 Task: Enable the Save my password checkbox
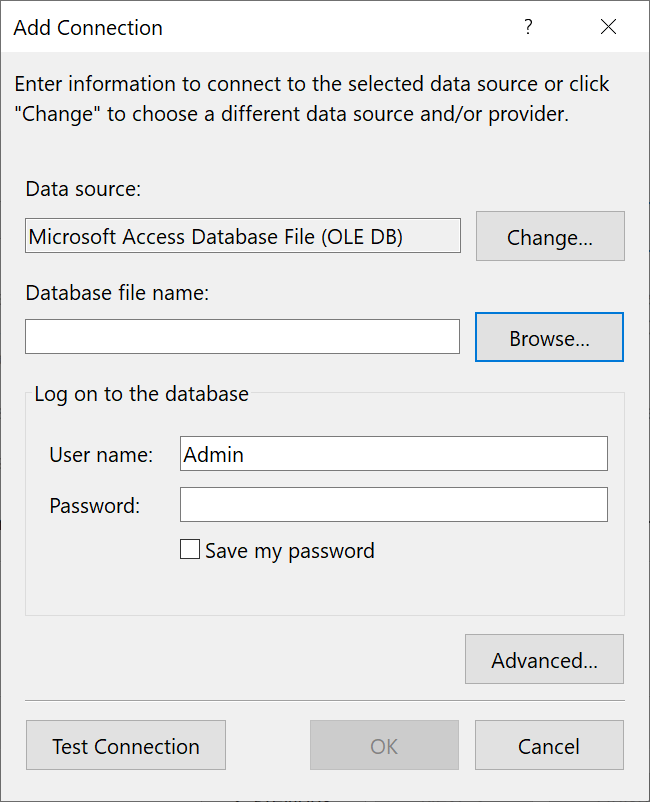[x=190, y=549]
